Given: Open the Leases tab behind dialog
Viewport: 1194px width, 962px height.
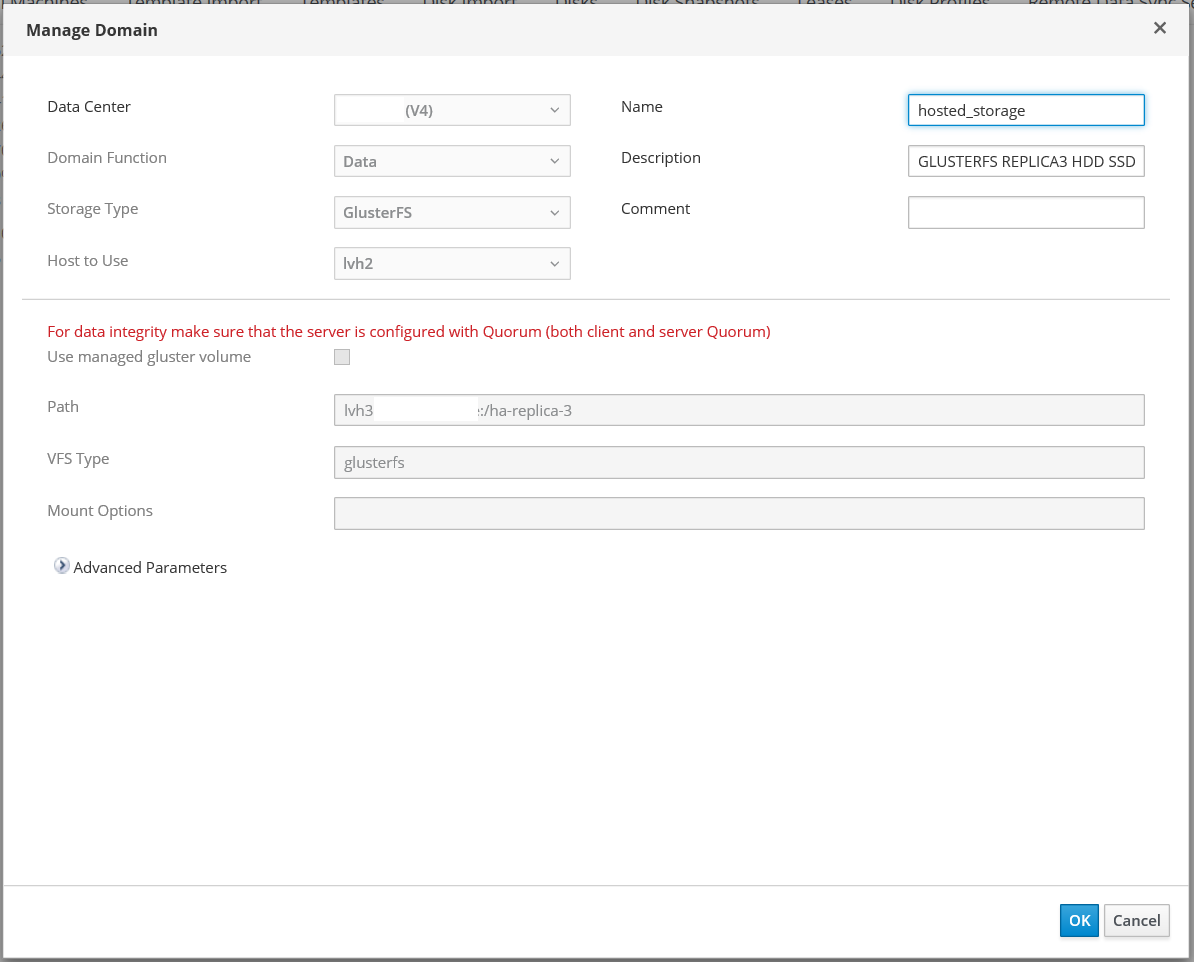Looking at the screenshot, I should point(824,3).
